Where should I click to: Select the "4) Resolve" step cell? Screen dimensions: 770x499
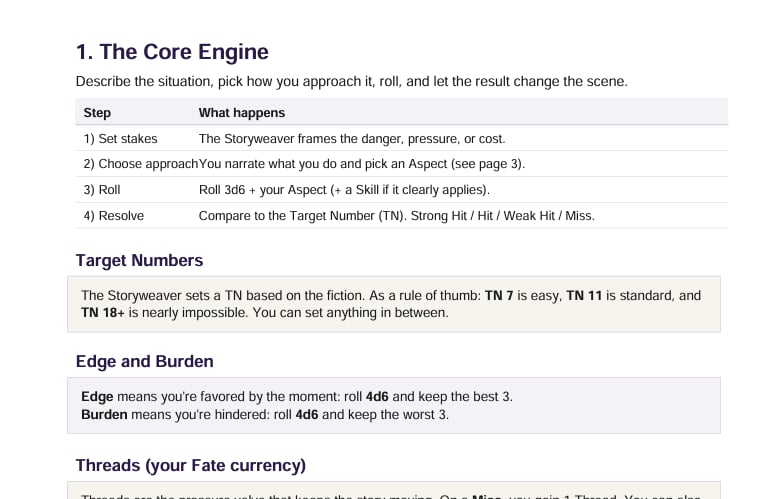point(114,215)
